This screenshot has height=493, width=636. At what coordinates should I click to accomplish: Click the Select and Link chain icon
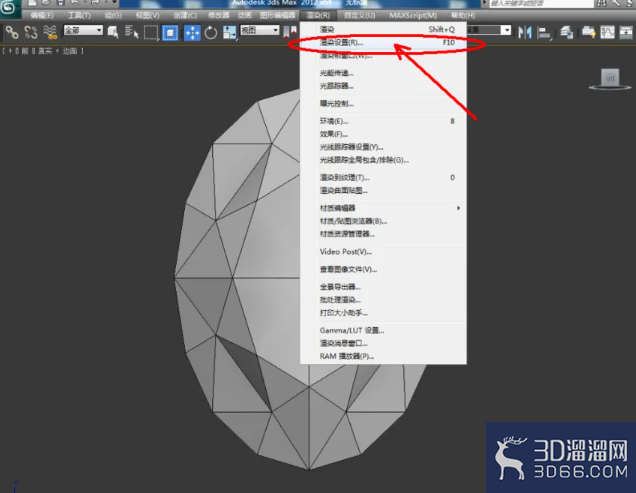(x=12, y=32)
